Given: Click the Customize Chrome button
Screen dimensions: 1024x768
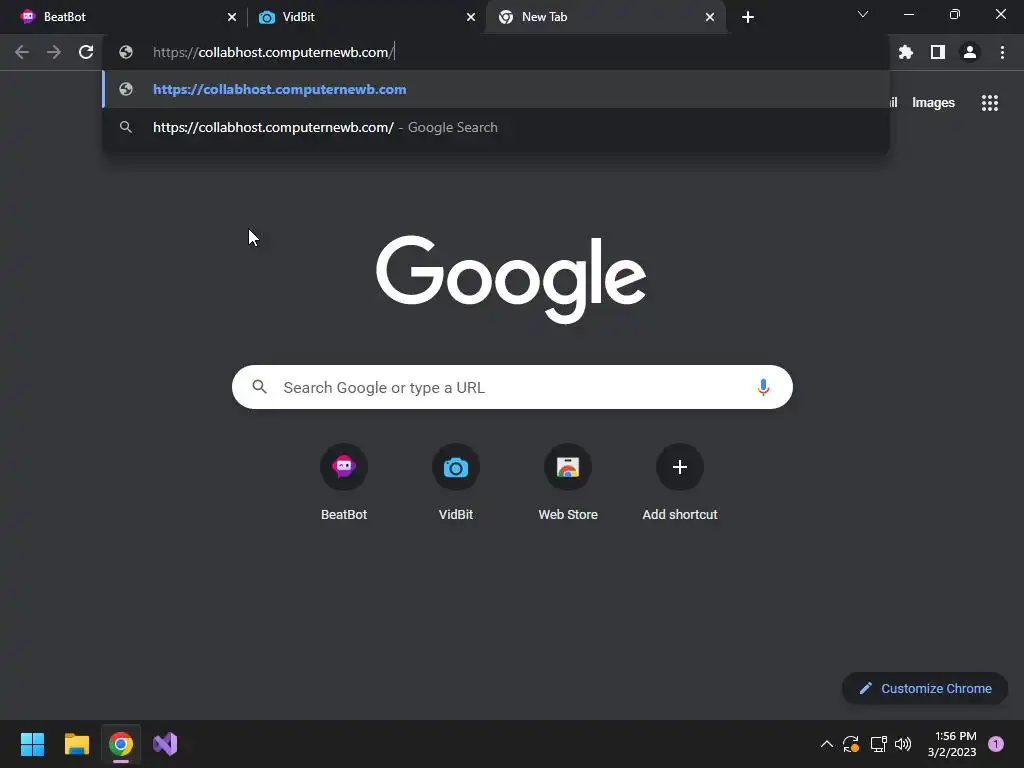Looking at the screenshot, I should click(x=925, y=688).
